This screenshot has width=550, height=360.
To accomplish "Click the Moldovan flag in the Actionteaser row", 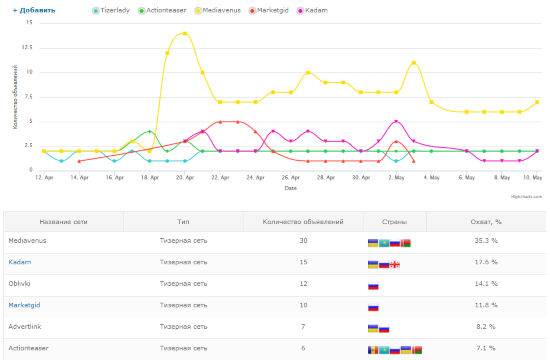I will click(x=373, y=350).
